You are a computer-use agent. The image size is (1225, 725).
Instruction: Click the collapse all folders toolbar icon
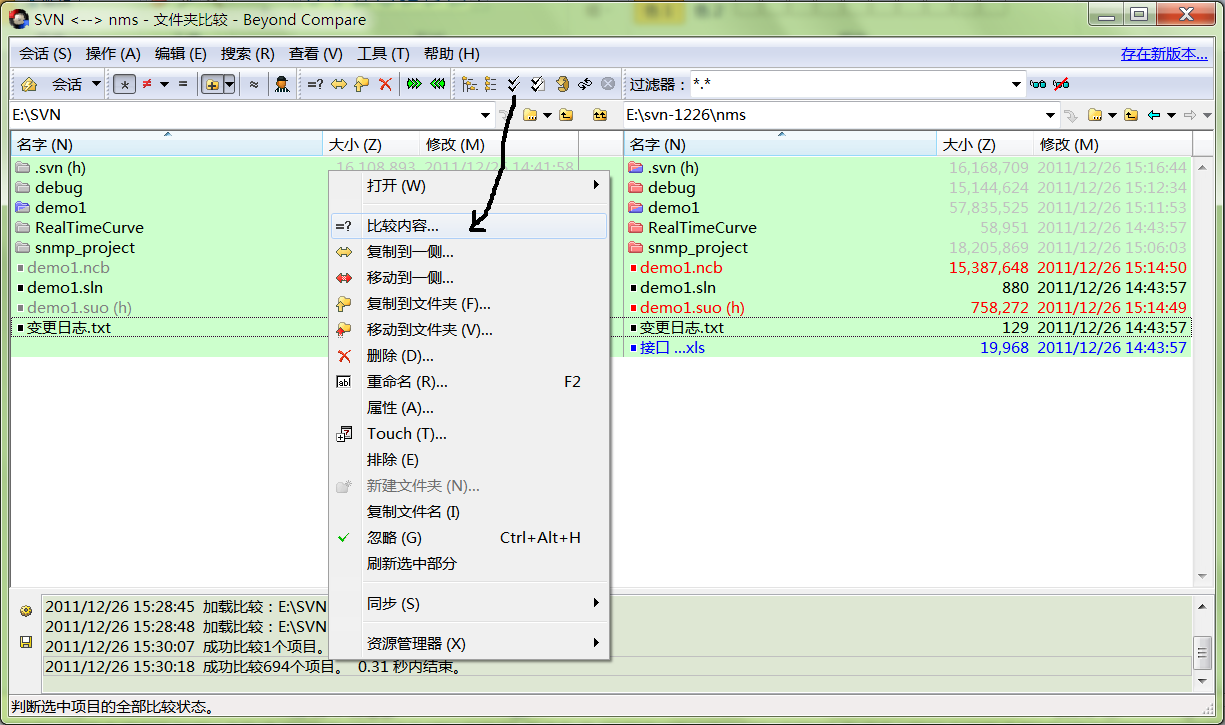[490, 84]
